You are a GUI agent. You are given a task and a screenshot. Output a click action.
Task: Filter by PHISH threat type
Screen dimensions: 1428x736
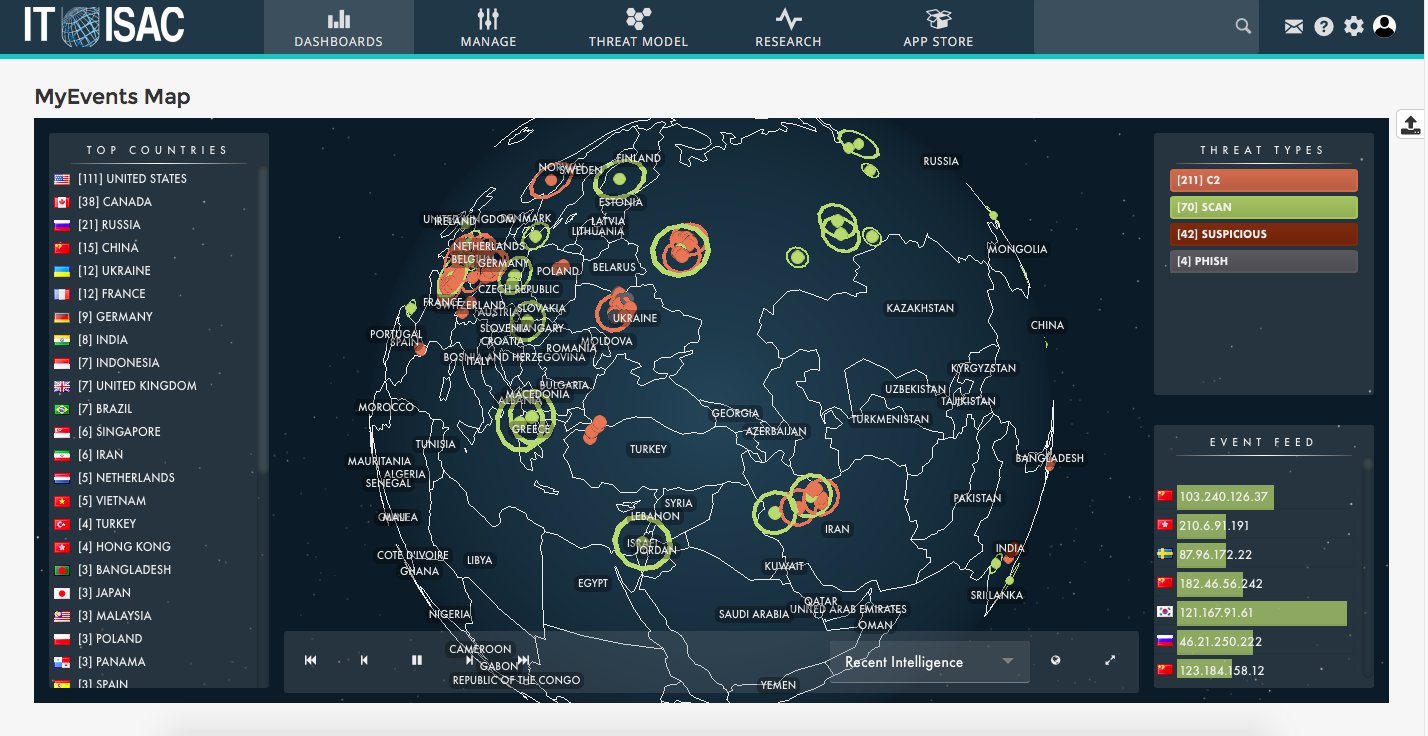click(1264, 262)
